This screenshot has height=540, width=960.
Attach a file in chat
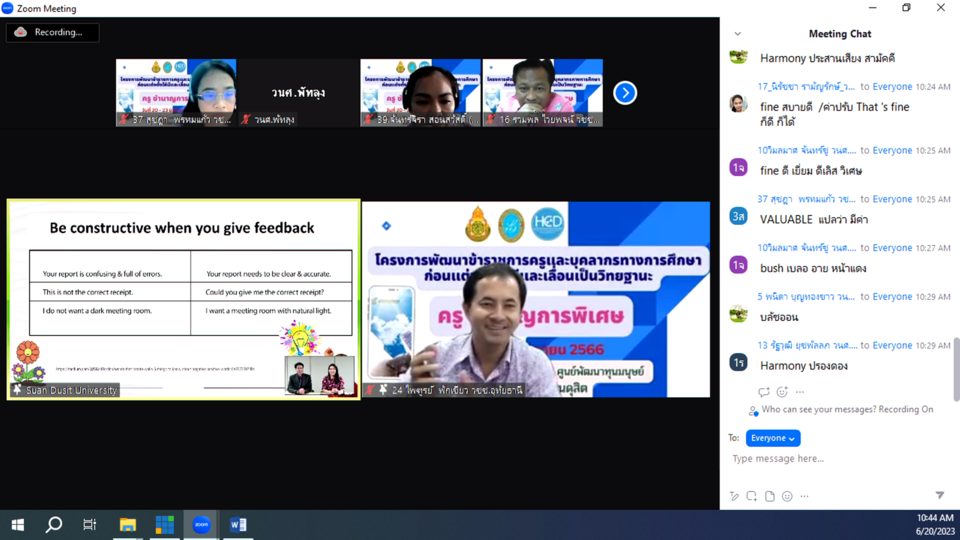[x=770, y=496]
